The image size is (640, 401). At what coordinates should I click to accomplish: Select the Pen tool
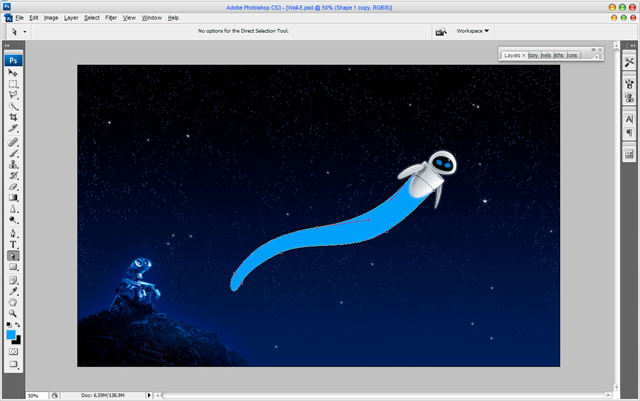coord(13,234)
